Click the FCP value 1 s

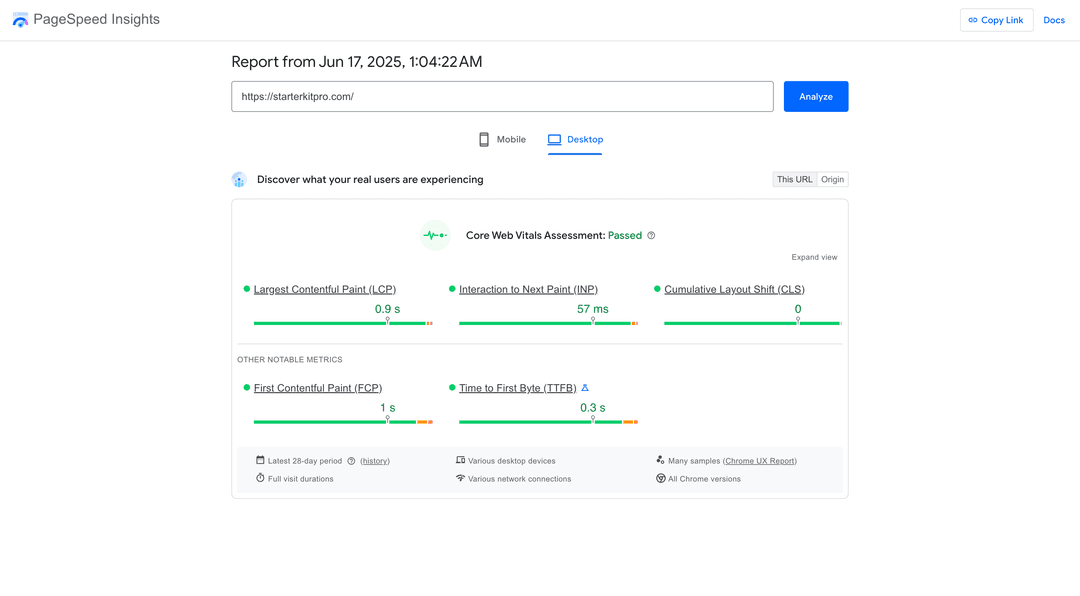[387, 408]
